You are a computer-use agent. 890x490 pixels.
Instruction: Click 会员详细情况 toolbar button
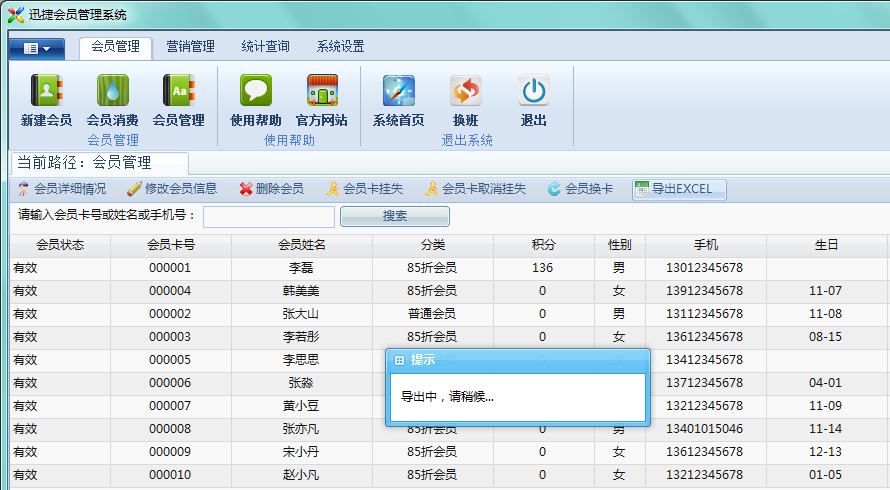tap(62, 189)
